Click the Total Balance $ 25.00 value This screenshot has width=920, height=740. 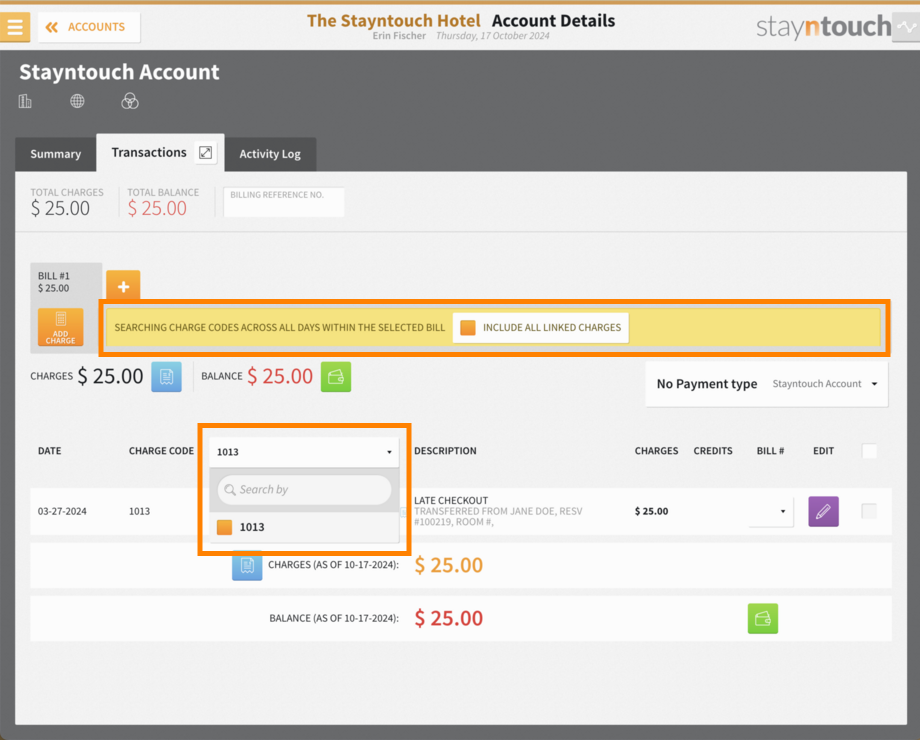pyautogui.click(x=157, y=208)
